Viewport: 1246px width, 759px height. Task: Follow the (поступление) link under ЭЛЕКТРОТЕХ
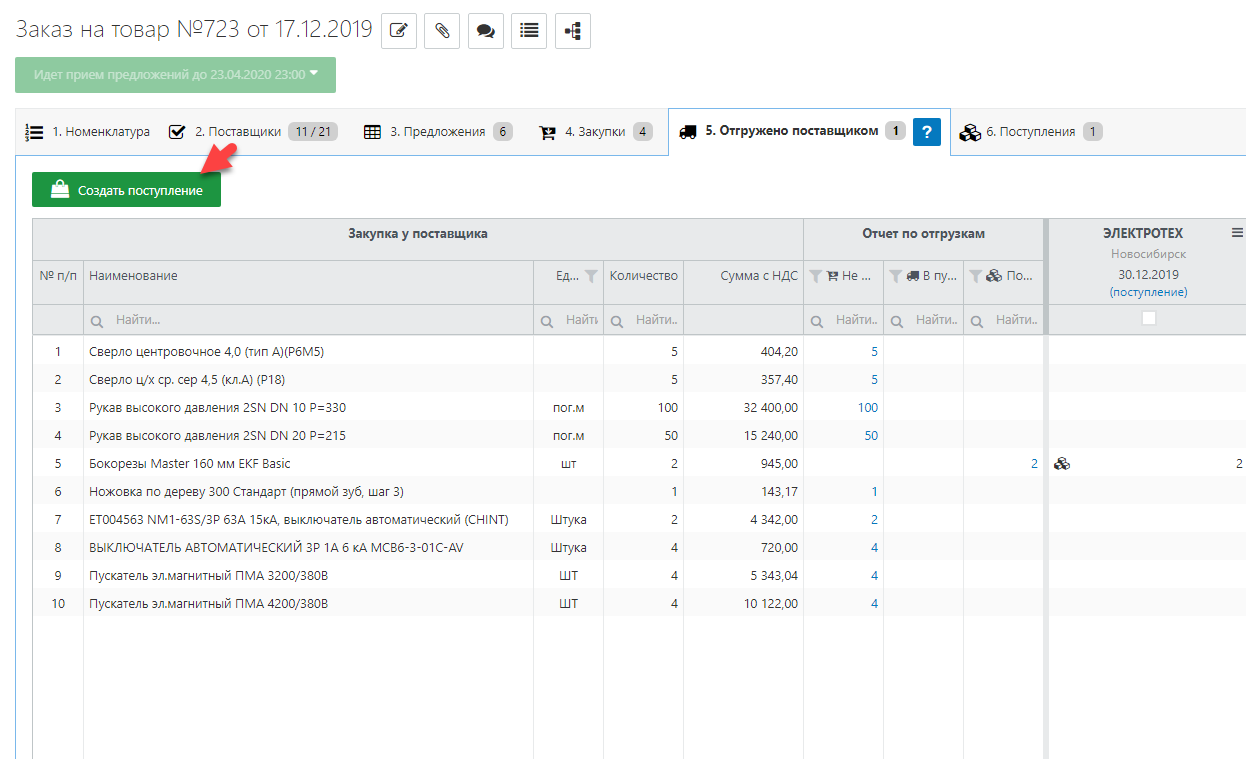(1148, 292)
